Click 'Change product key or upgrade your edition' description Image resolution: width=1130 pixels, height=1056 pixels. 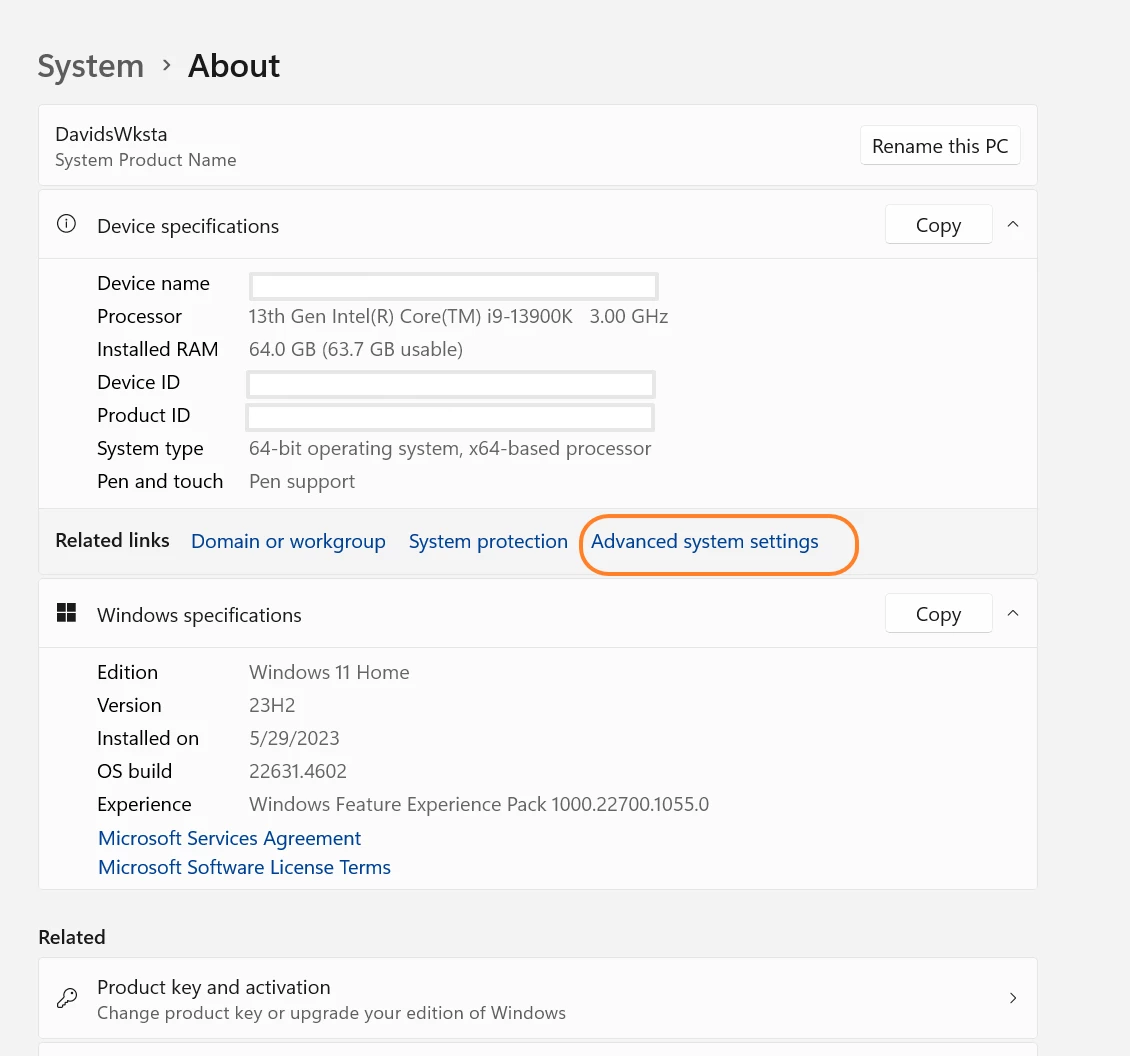point(332,1013)
